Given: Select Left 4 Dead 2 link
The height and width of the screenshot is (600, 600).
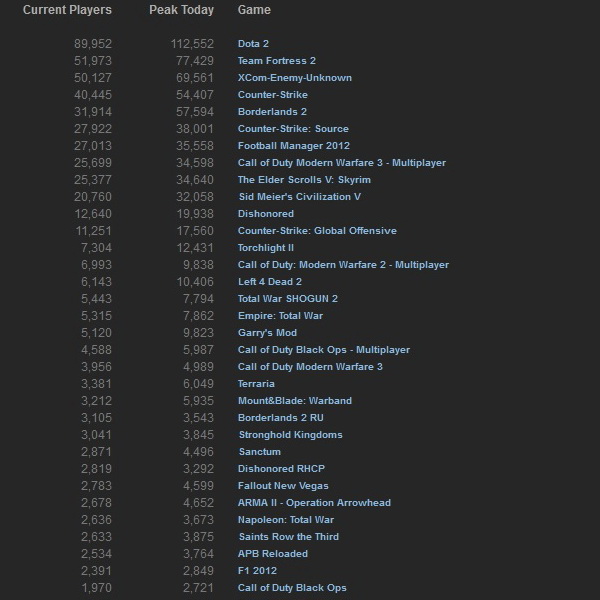Looking at the screenshot, I should [x=270, y=282].
